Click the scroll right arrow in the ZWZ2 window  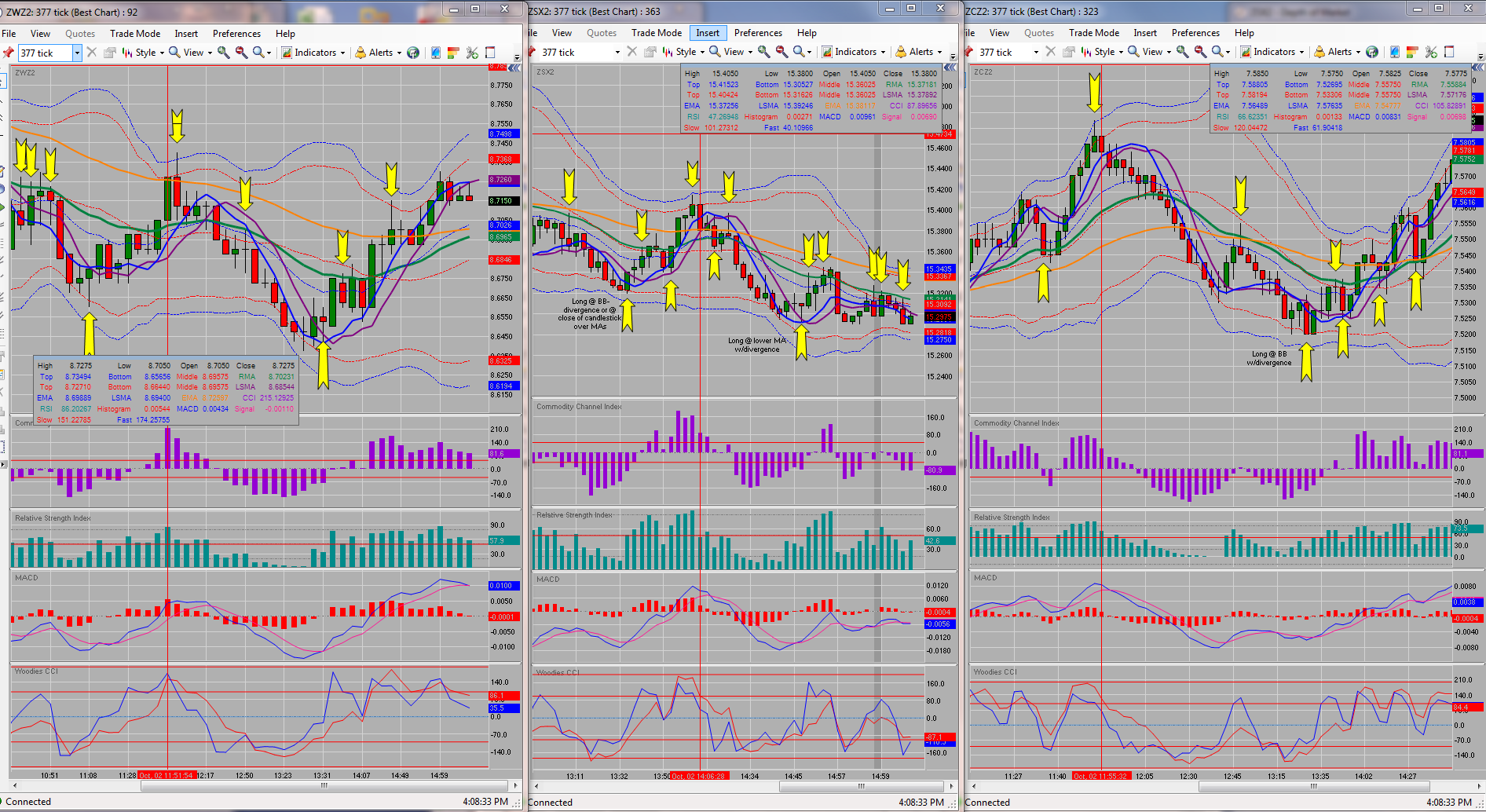pyautogui.click(x=515, y=785)
